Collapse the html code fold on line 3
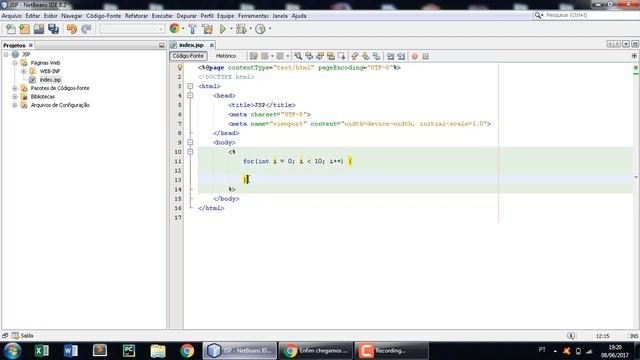The width and height of the screenshot is (640, 360). pyautogui.click(x=190, y=86)
